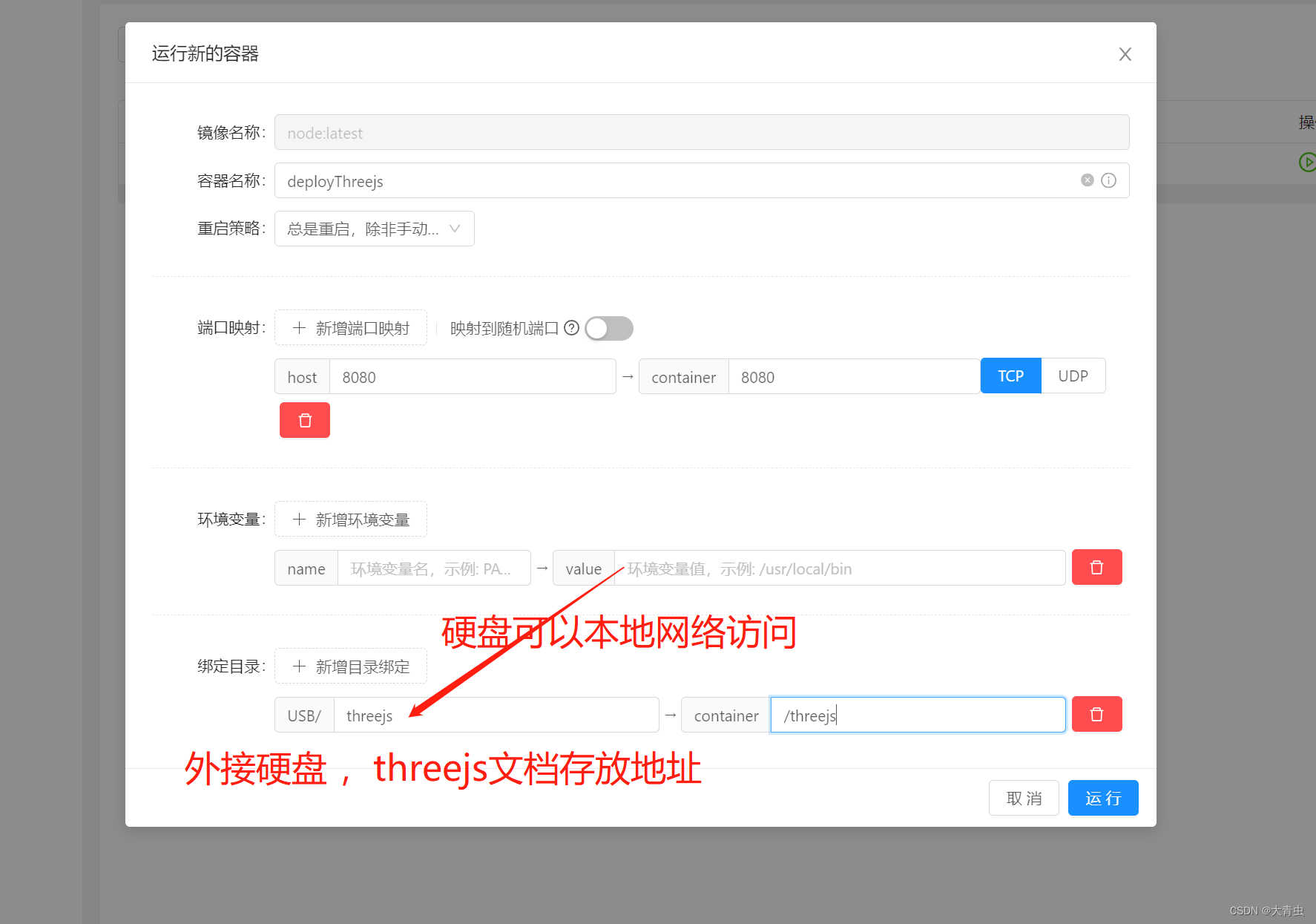Focus the container port 8080 field
This screenshot has height=924, width=1316.
point(854,377)
